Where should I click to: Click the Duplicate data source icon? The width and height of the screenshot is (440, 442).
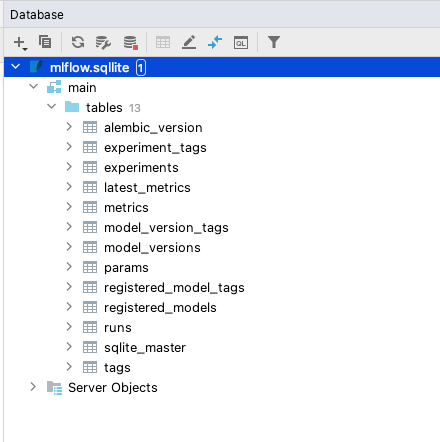(45, 42)
